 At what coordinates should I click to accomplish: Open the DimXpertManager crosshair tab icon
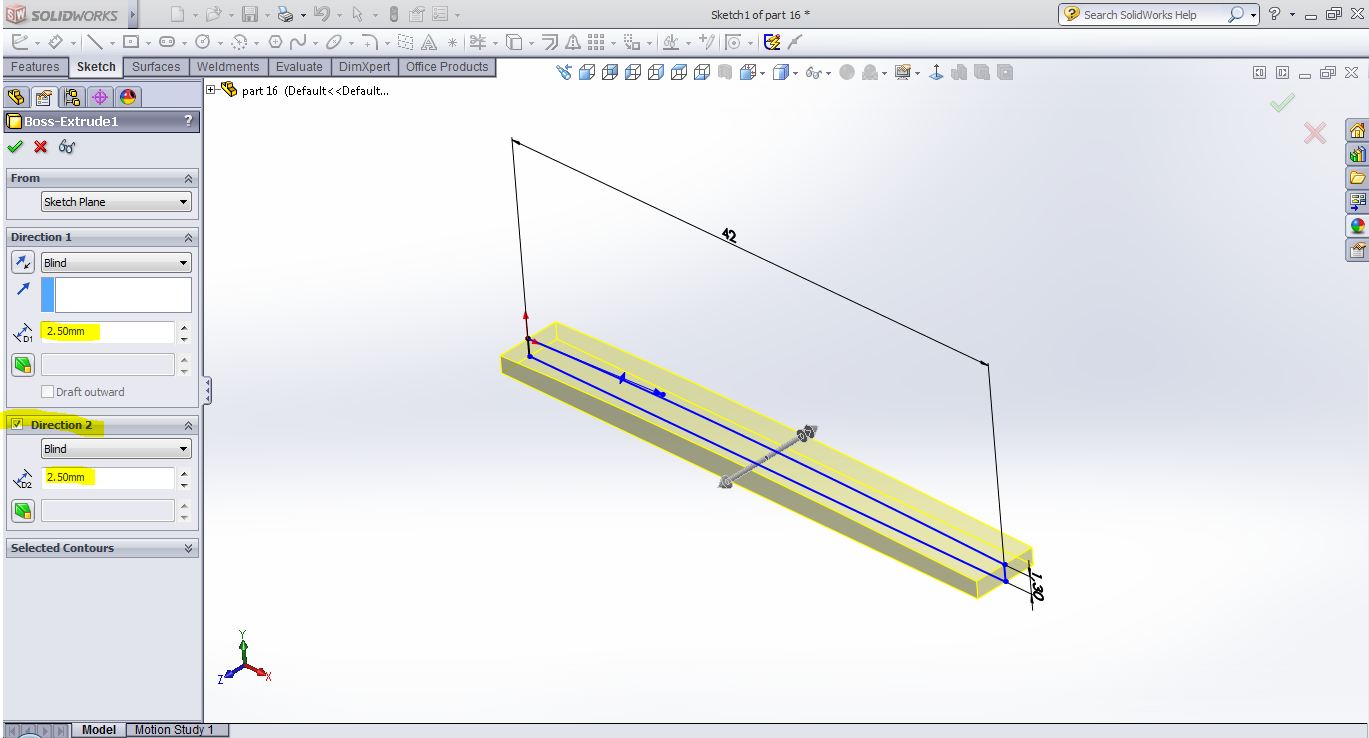click(x=99, y=97)
